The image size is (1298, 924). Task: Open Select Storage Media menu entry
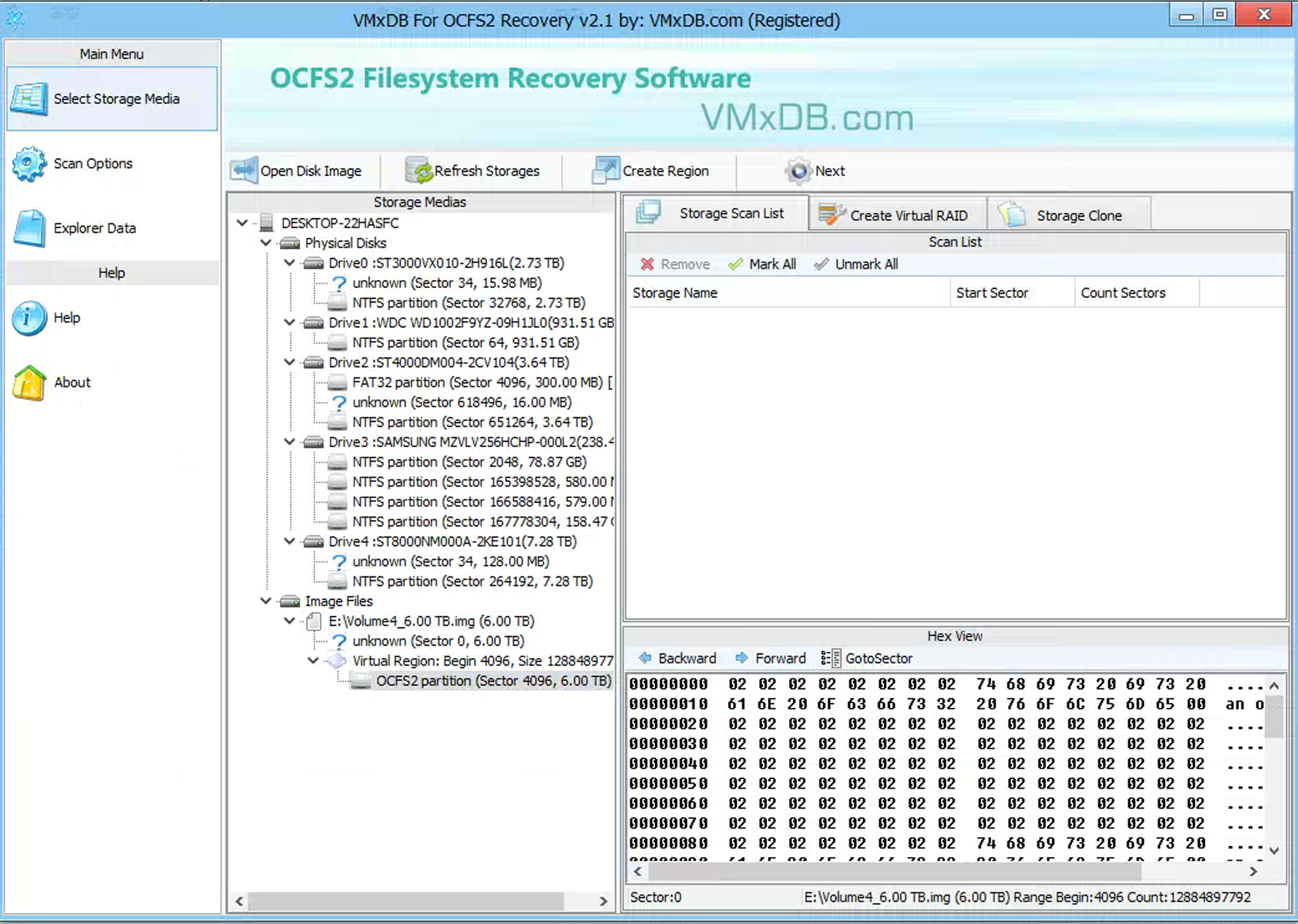click(x=112, y=99)
